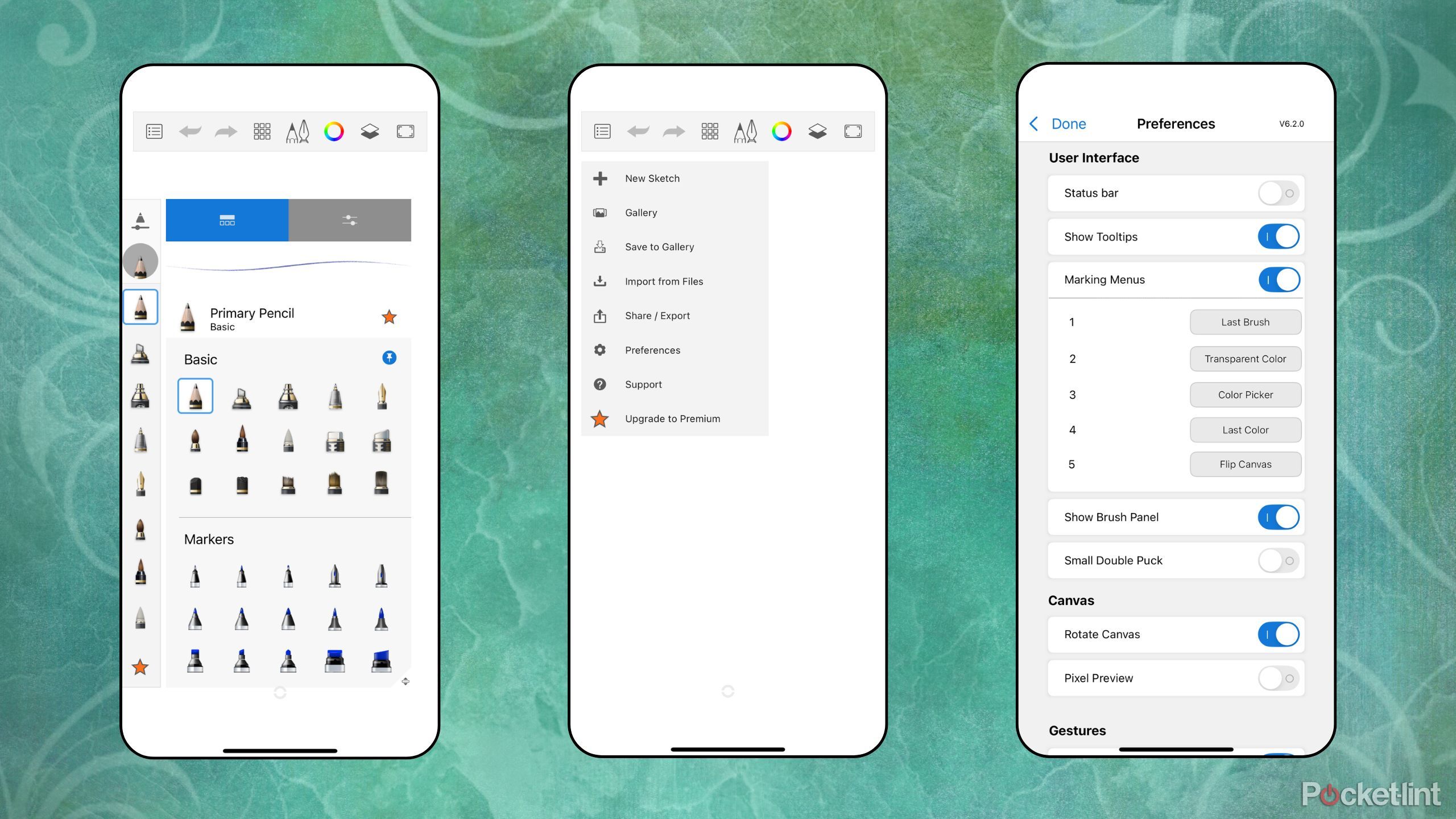Open the grid tools icon in left phone toolbar

click(x=262, y=131)
